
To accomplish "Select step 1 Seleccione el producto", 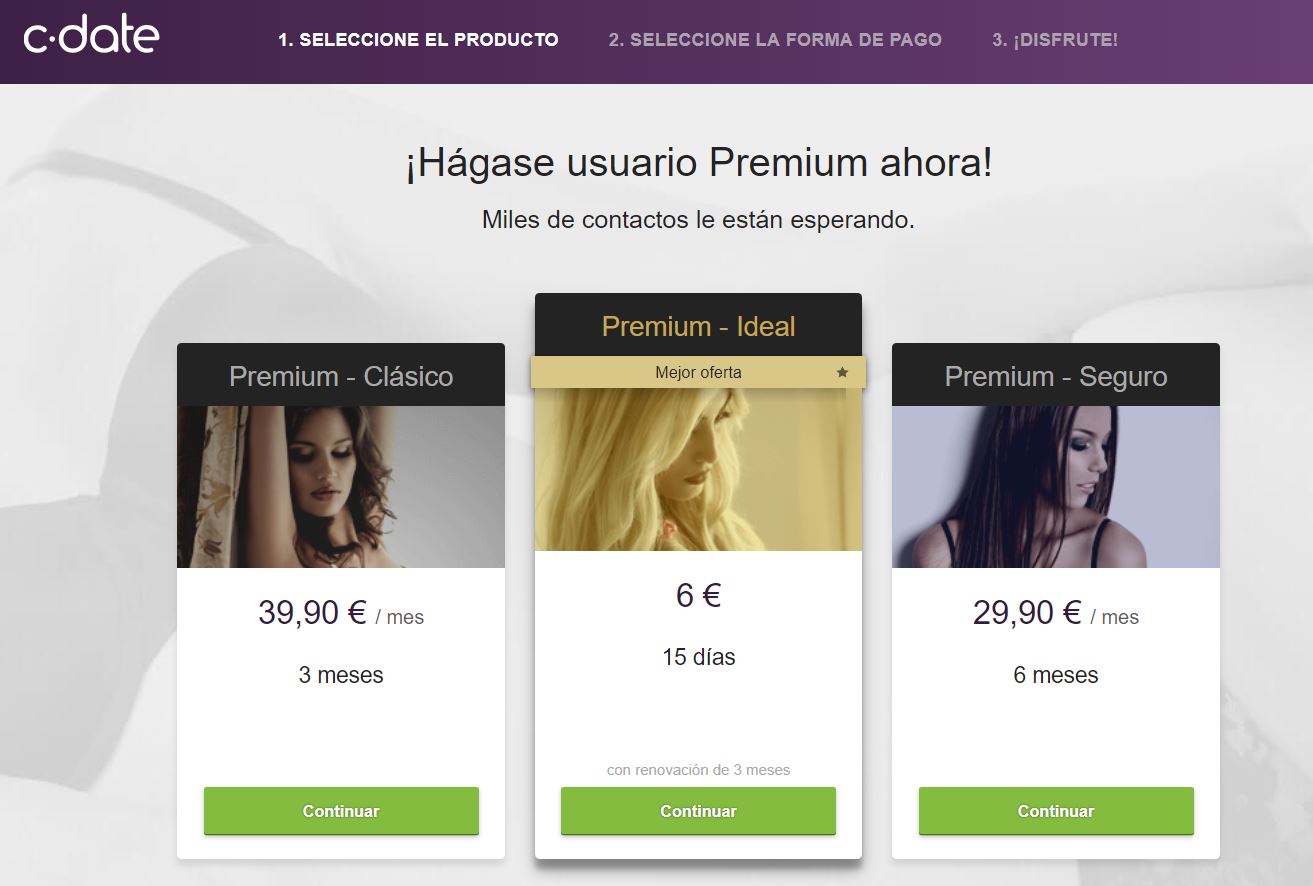I will click(x=418, y=40).
